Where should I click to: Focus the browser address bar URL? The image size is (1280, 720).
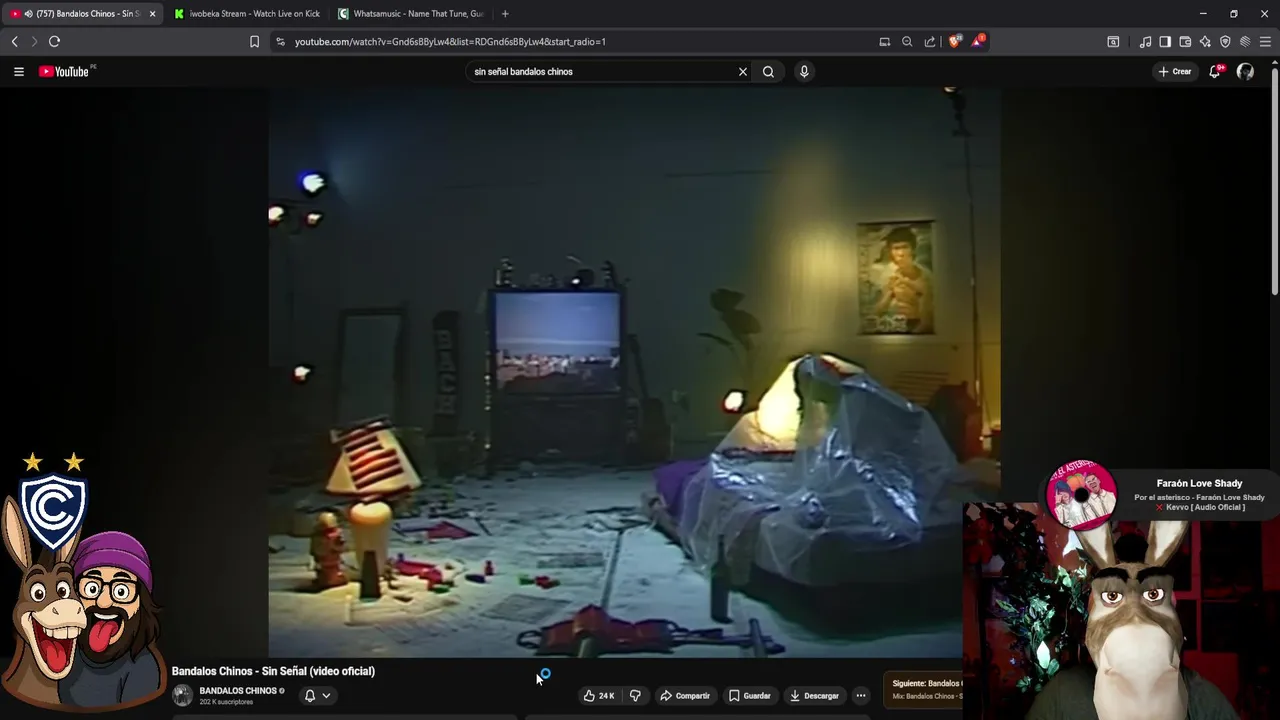click(450, 41)
